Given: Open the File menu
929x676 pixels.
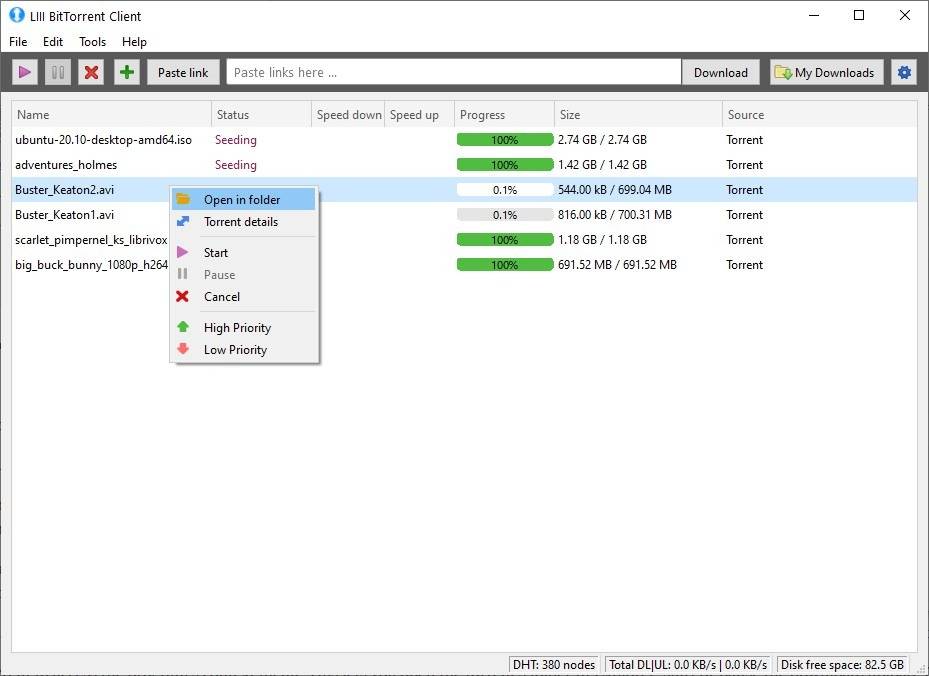Looking at the screenshot, I should pyautogui.click(x=18, y=41).
